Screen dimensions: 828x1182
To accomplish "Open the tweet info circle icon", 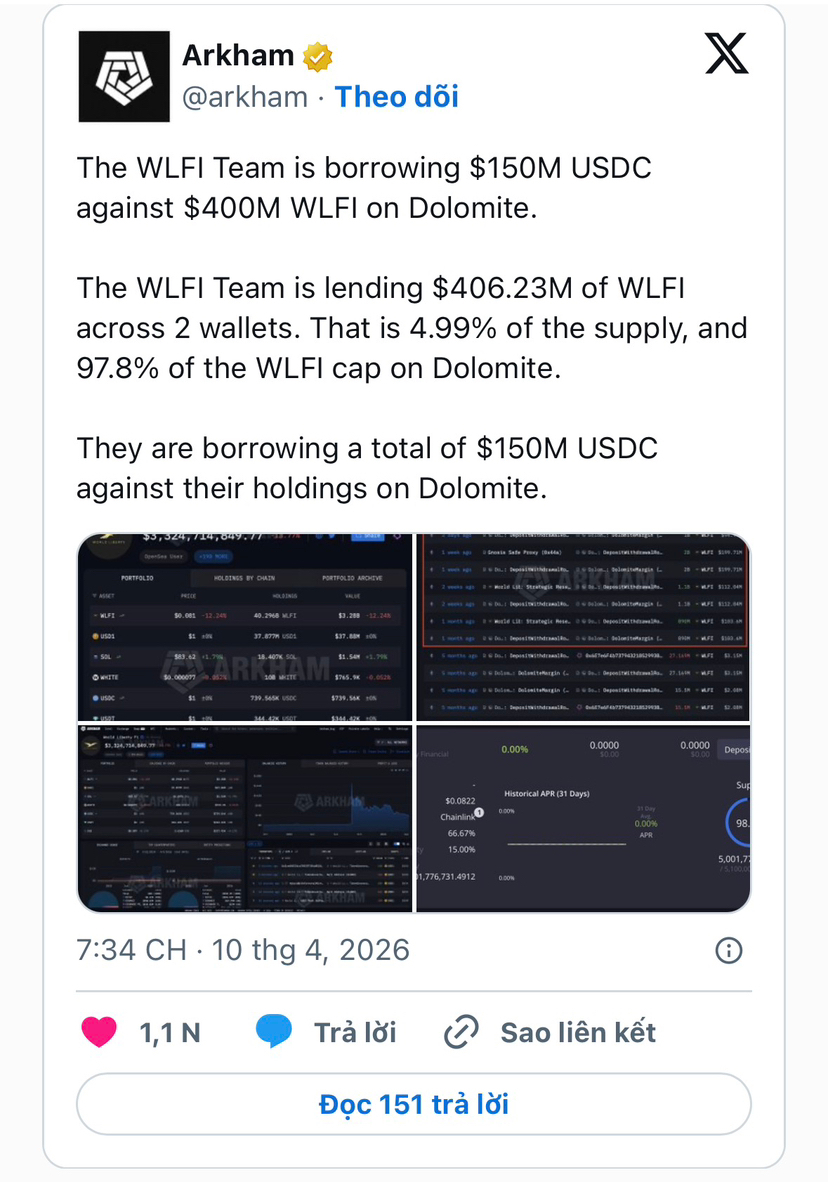I will coord(729,950).
